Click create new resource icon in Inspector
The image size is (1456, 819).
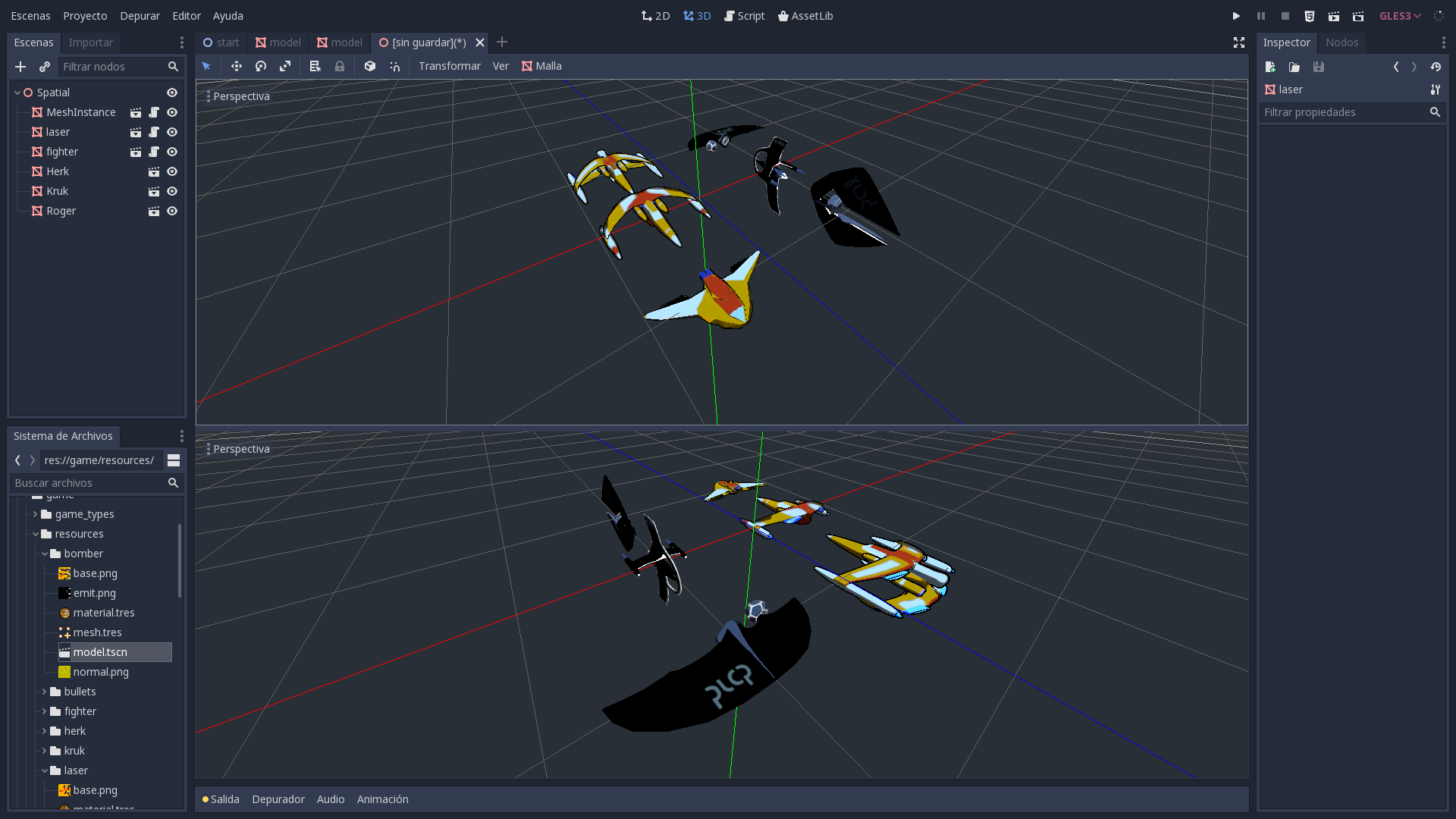point(1270,67)
